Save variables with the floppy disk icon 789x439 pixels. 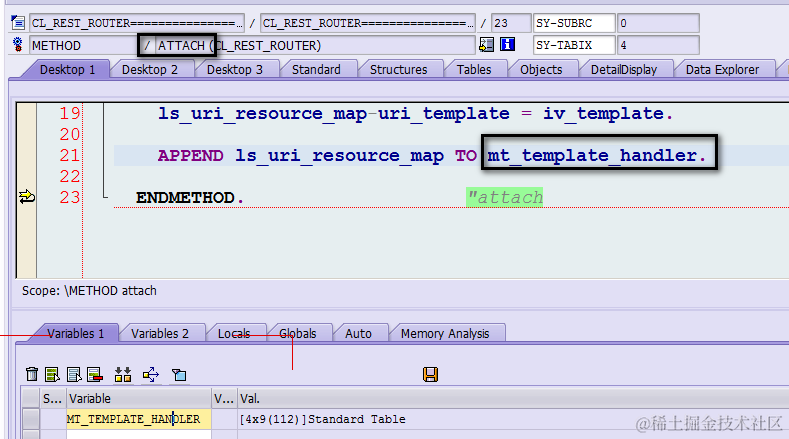(x=430, y=374)
